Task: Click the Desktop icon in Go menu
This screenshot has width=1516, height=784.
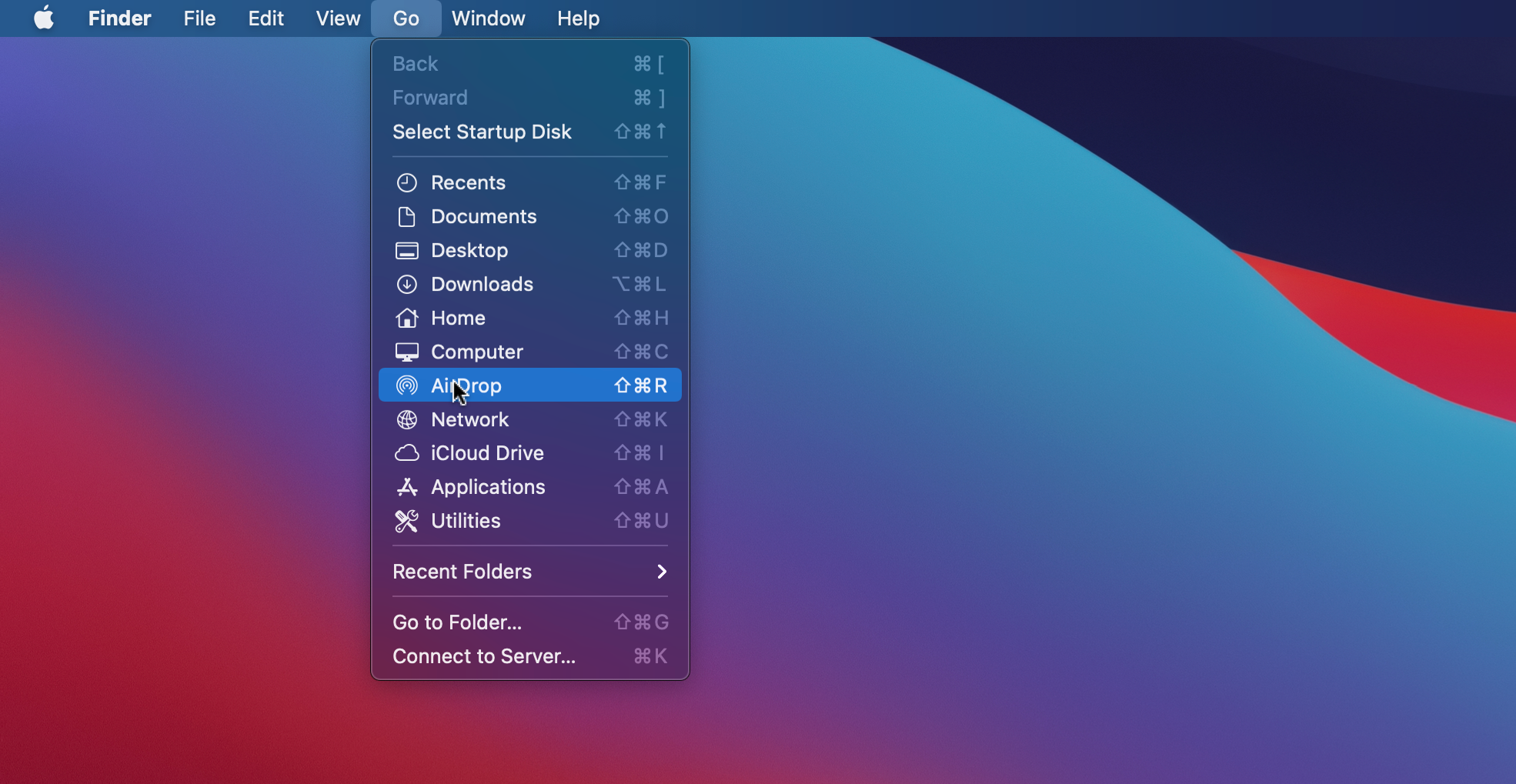Action: point(406,250)
